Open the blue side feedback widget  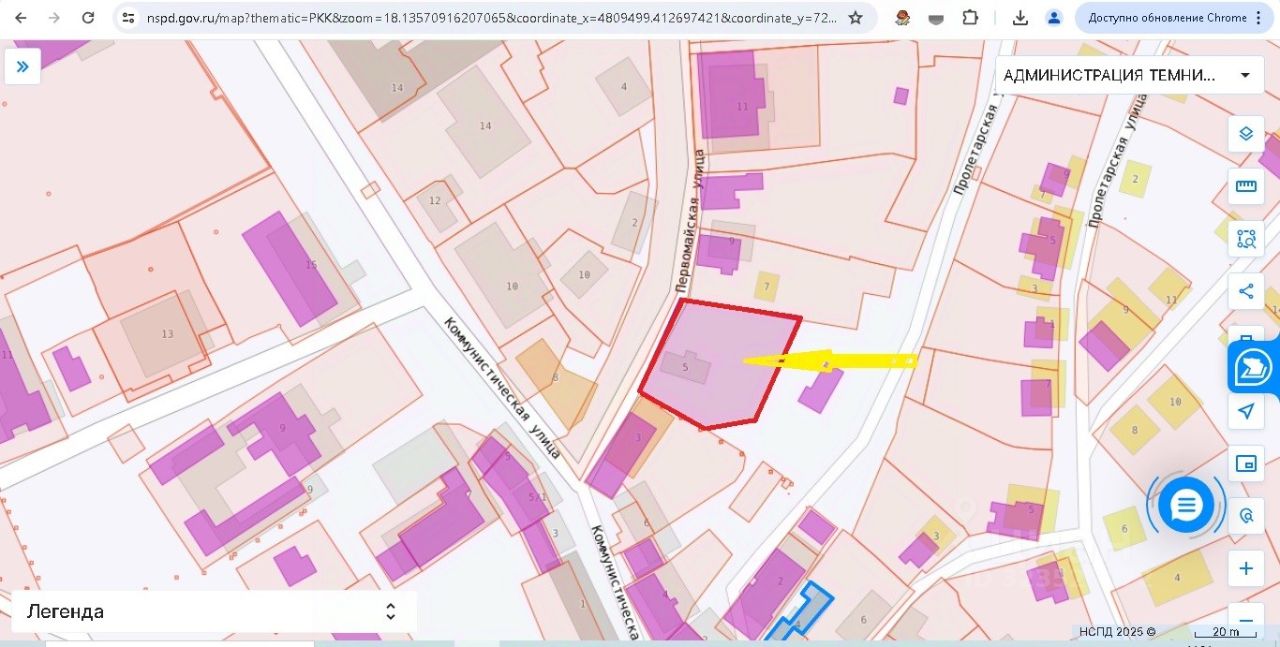pos(1254,367)
